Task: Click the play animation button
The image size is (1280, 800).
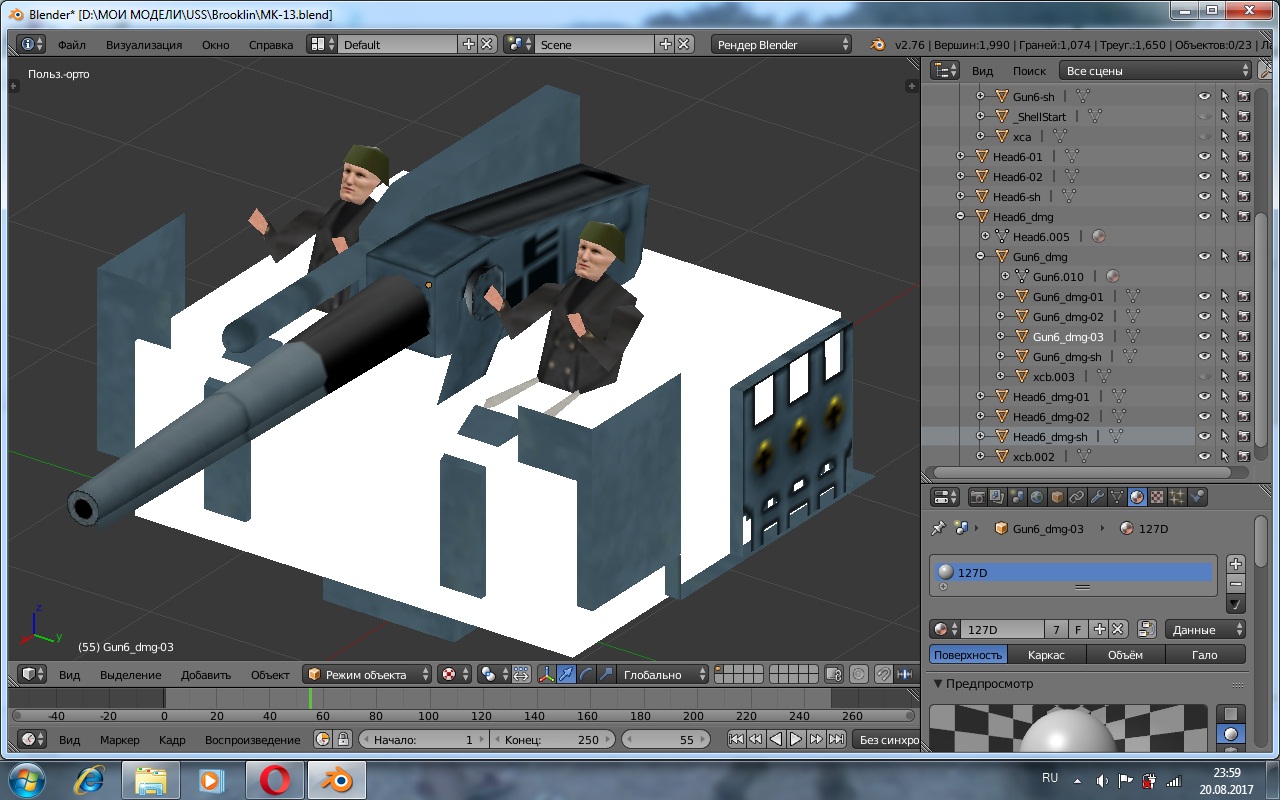Action: (x=796, y=740)
